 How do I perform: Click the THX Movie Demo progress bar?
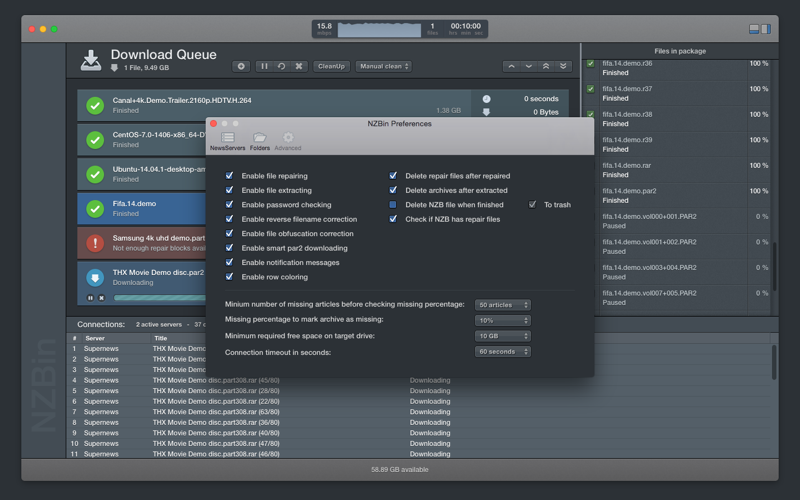tap(160, 297)
